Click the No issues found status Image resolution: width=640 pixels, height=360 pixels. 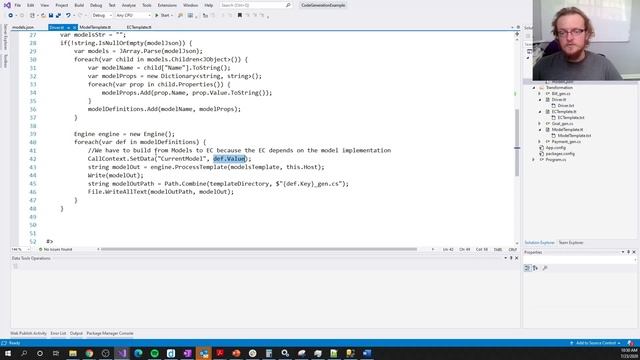tap(56, 249)
